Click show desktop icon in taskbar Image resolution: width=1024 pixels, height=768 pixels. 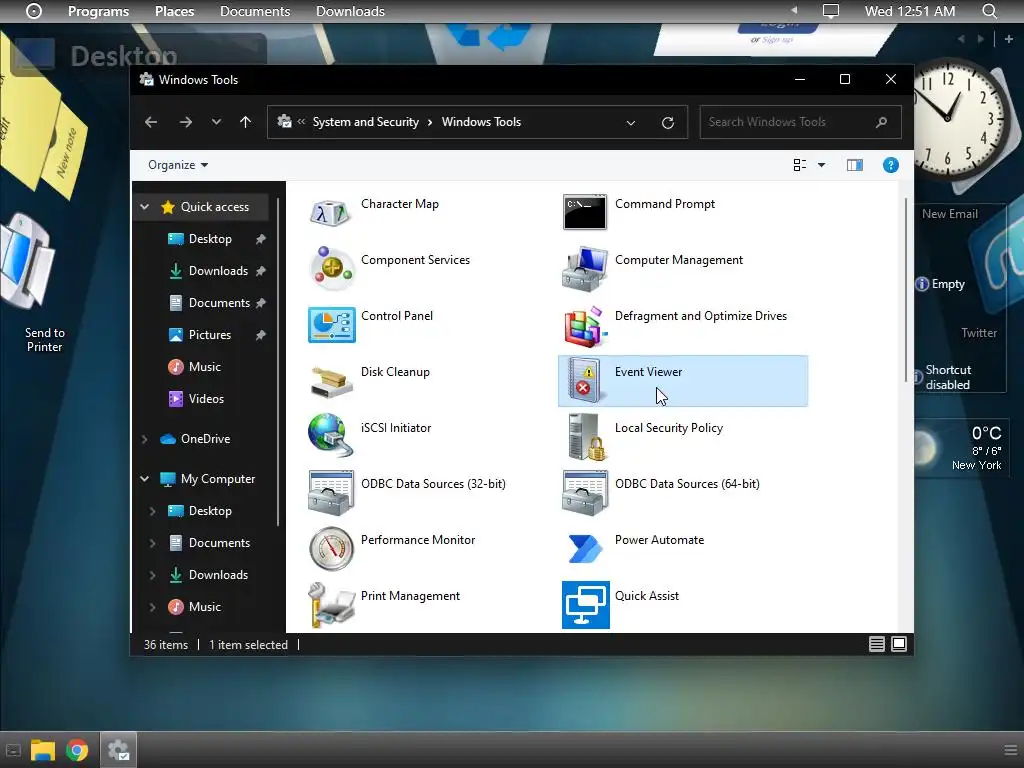[13, 750]
